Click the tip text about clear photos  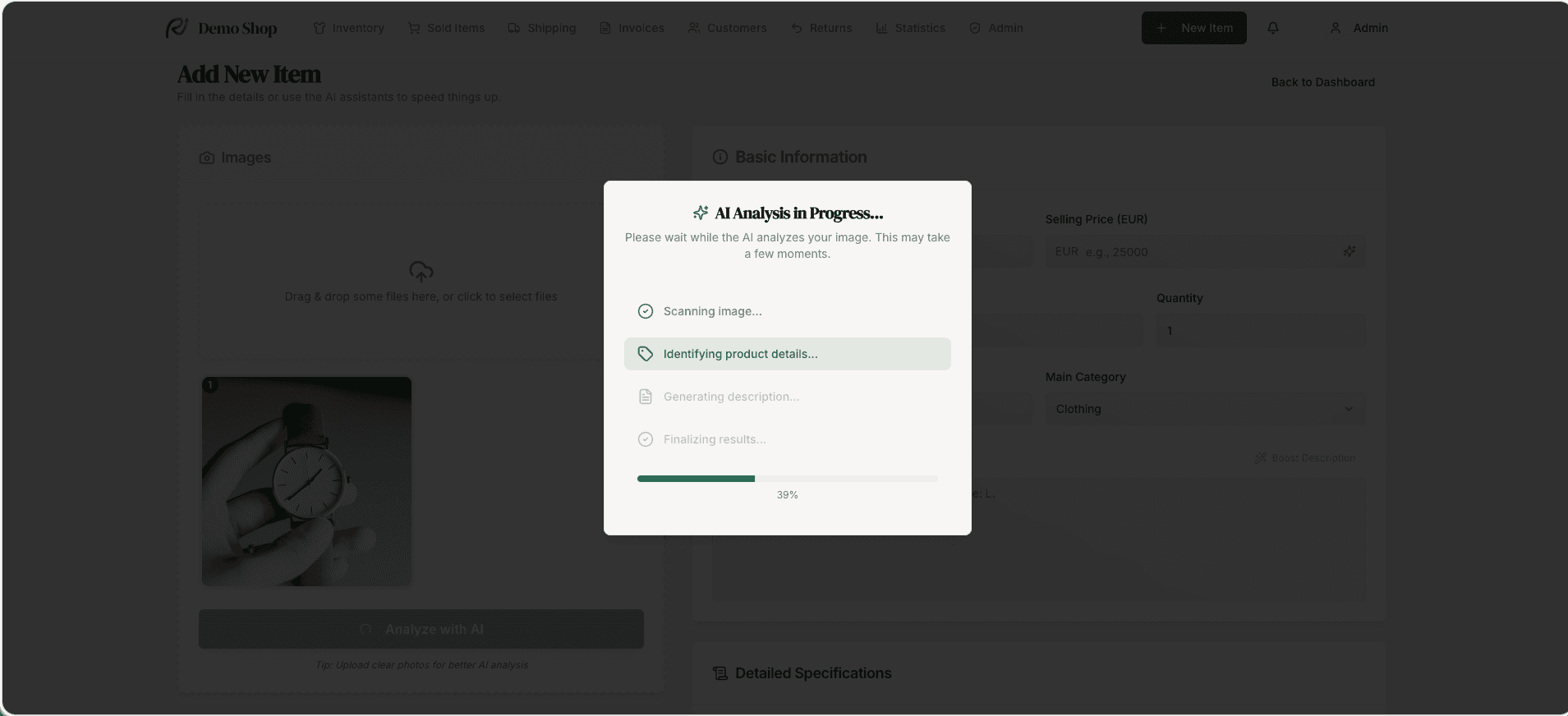pyautogui.click(x=421, y=665)
